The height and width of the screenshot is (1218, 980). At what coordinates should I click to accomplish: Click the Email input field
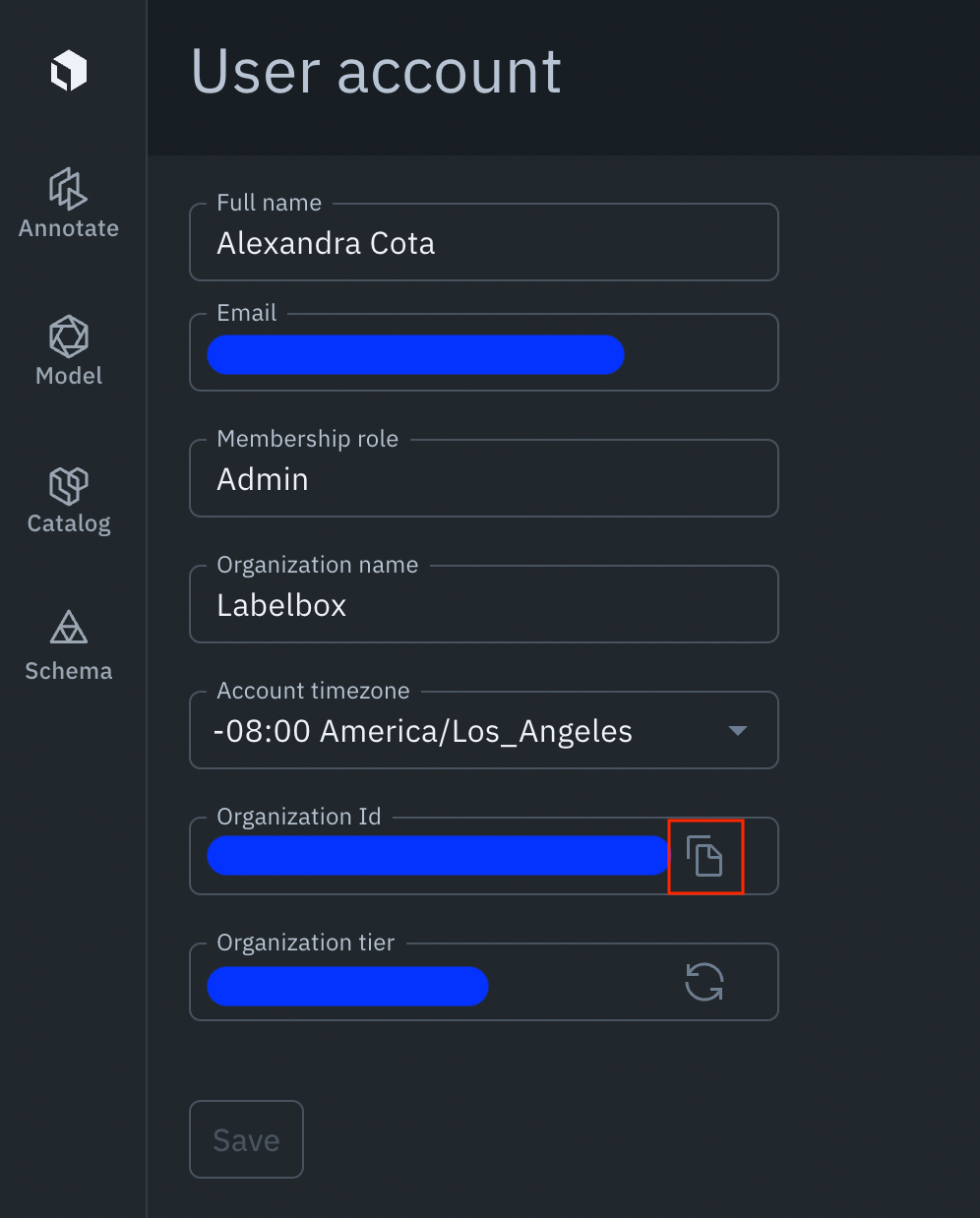click(x=484, y=352)
